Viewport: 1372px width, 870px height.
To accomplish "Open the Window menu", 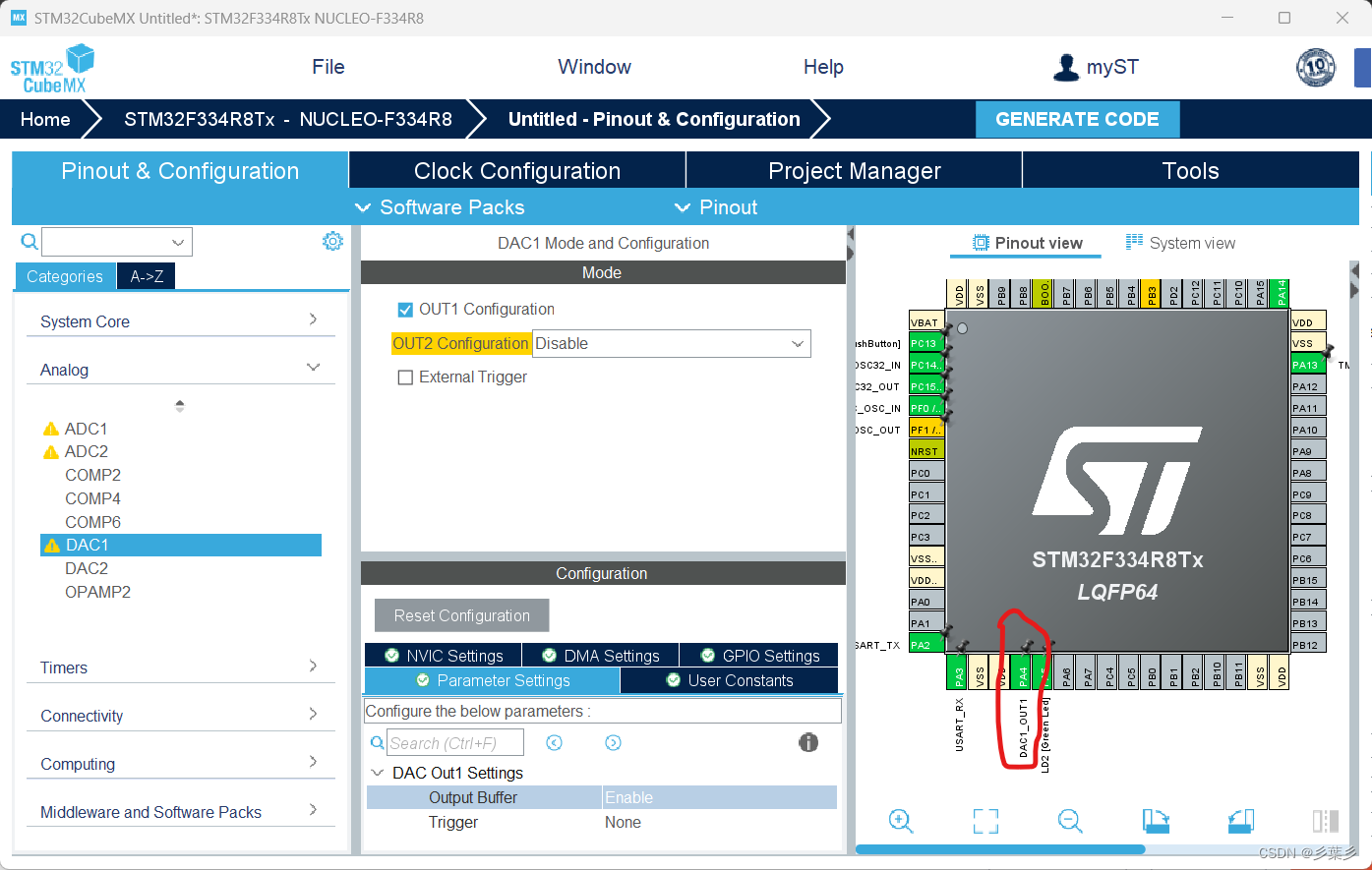I will pos(594,67).
